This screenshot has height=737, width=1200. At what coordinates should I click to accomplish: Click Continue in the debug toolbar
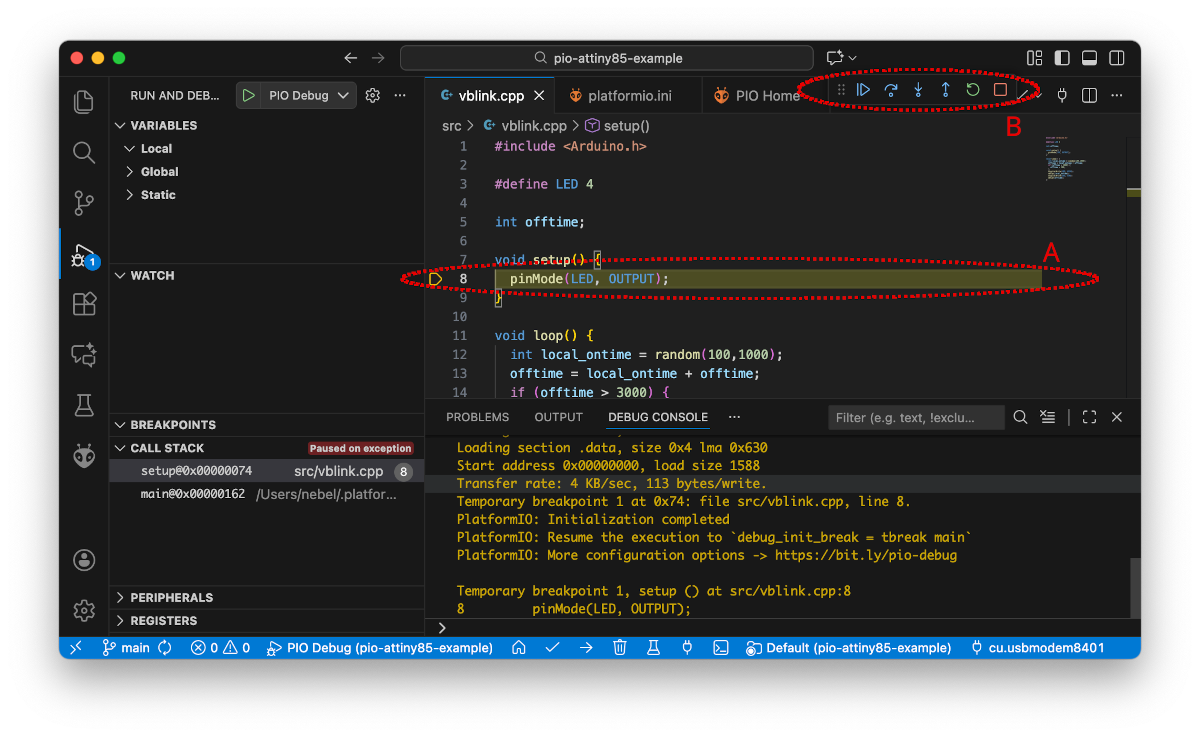click(x=864, y=90)
